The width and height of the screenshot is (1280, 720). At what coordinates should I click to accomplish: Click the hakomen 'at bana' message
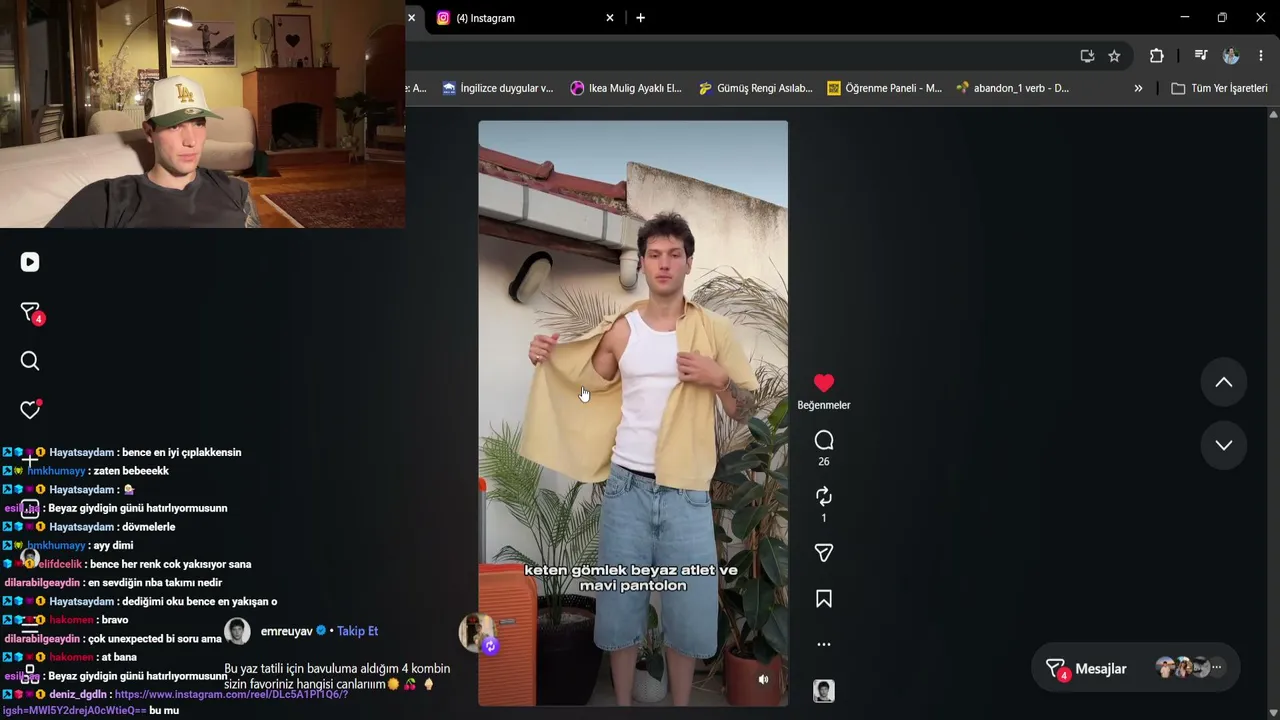[119, 657]
